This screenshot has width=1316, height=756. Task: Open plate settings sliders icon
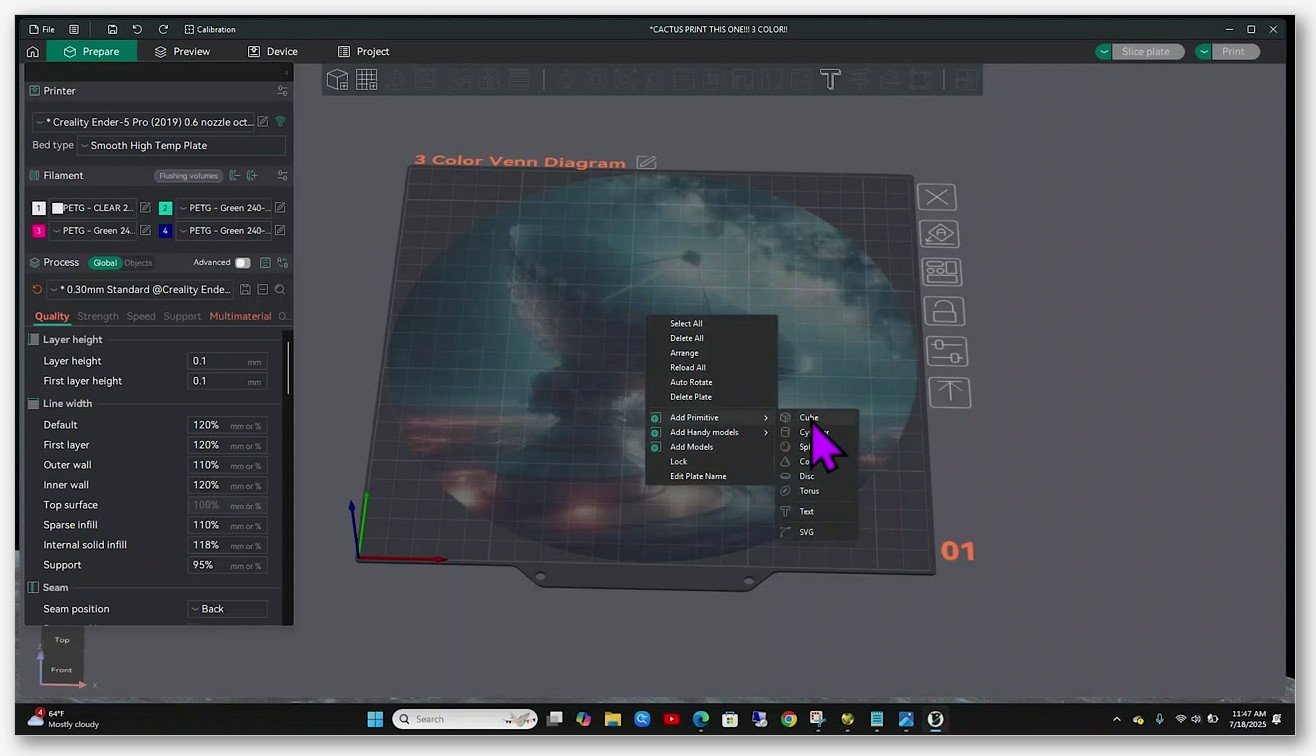click(x=946, y=351)
